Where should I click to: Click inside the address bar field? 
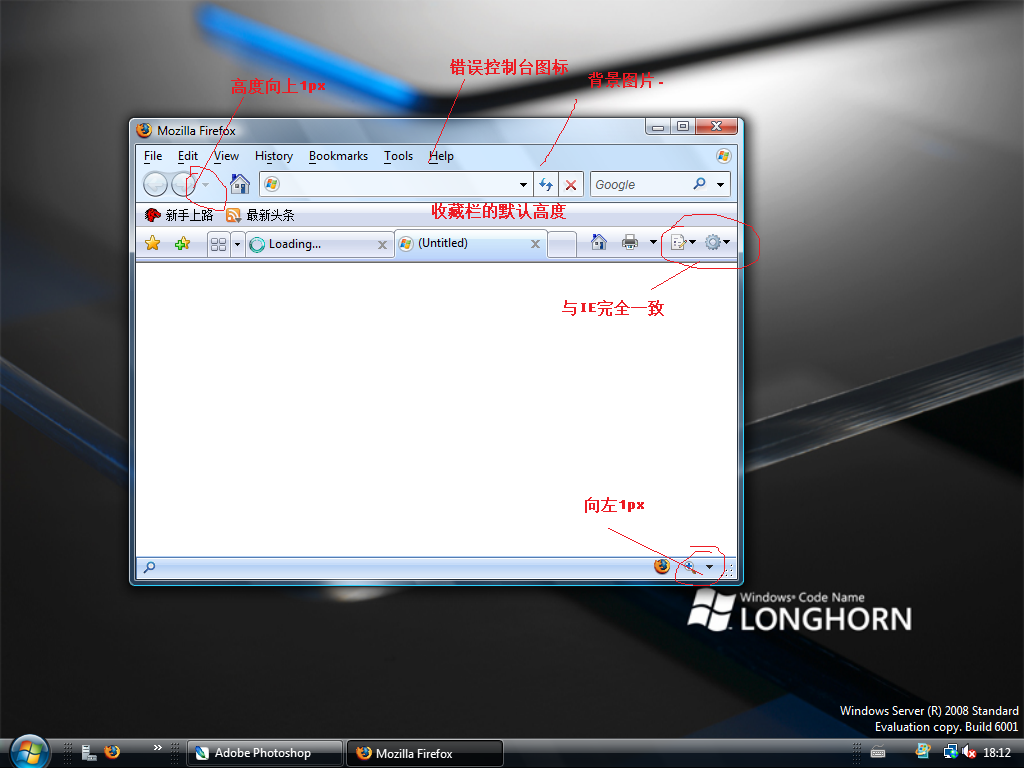coord(396,185)
